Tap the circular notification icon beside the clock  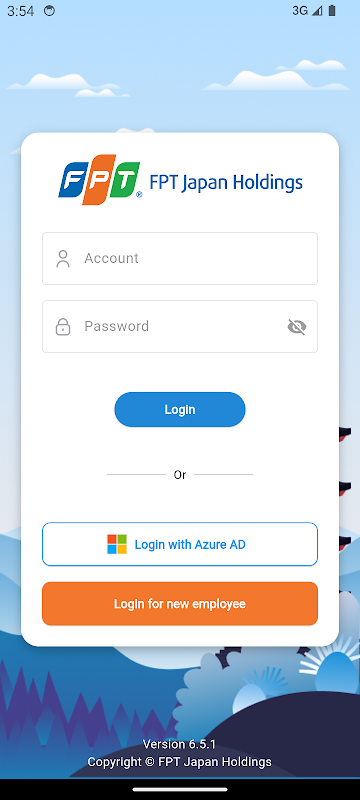click(x=49, y=11)
